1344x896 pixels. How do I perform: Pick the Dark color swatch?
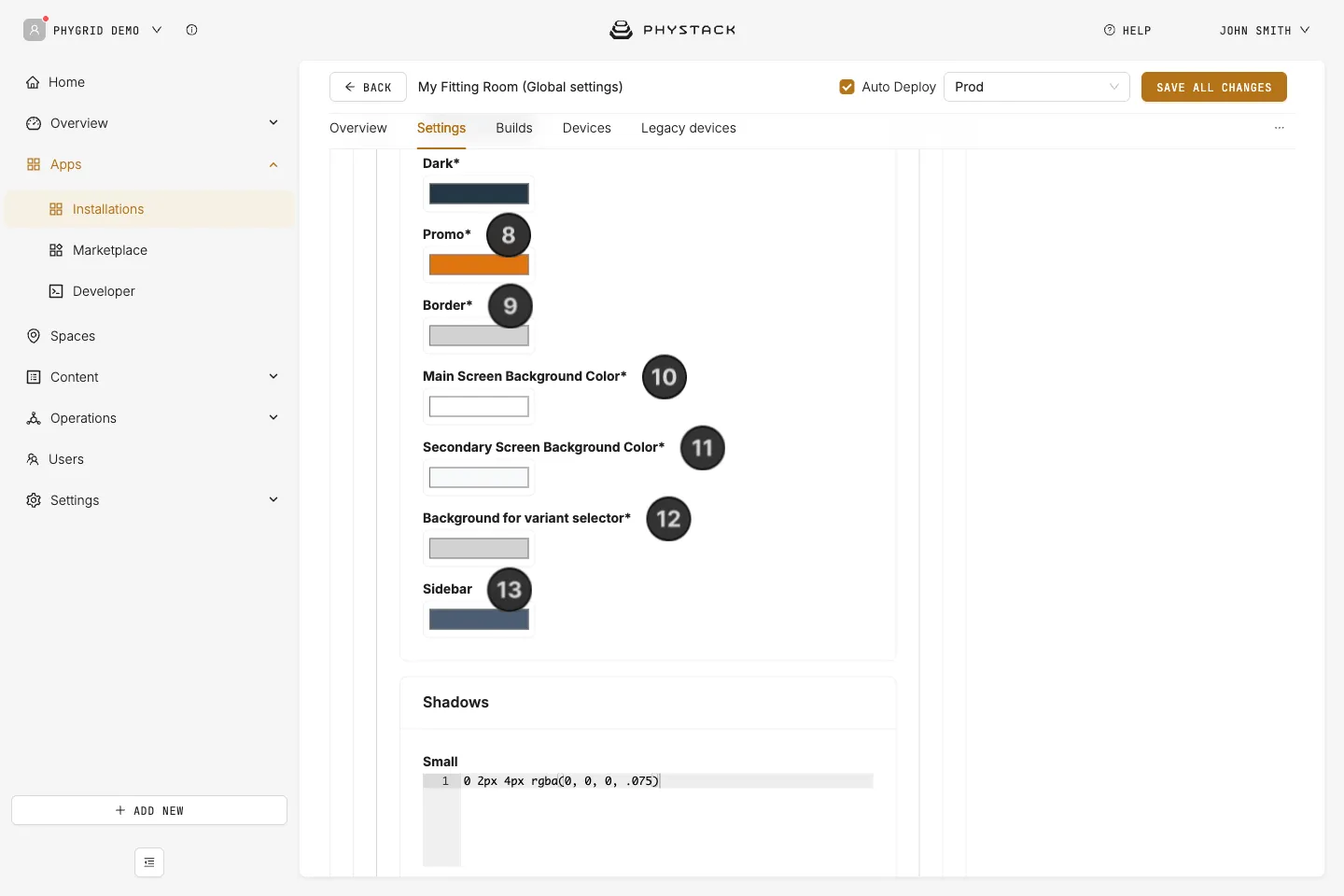[479, 193]
